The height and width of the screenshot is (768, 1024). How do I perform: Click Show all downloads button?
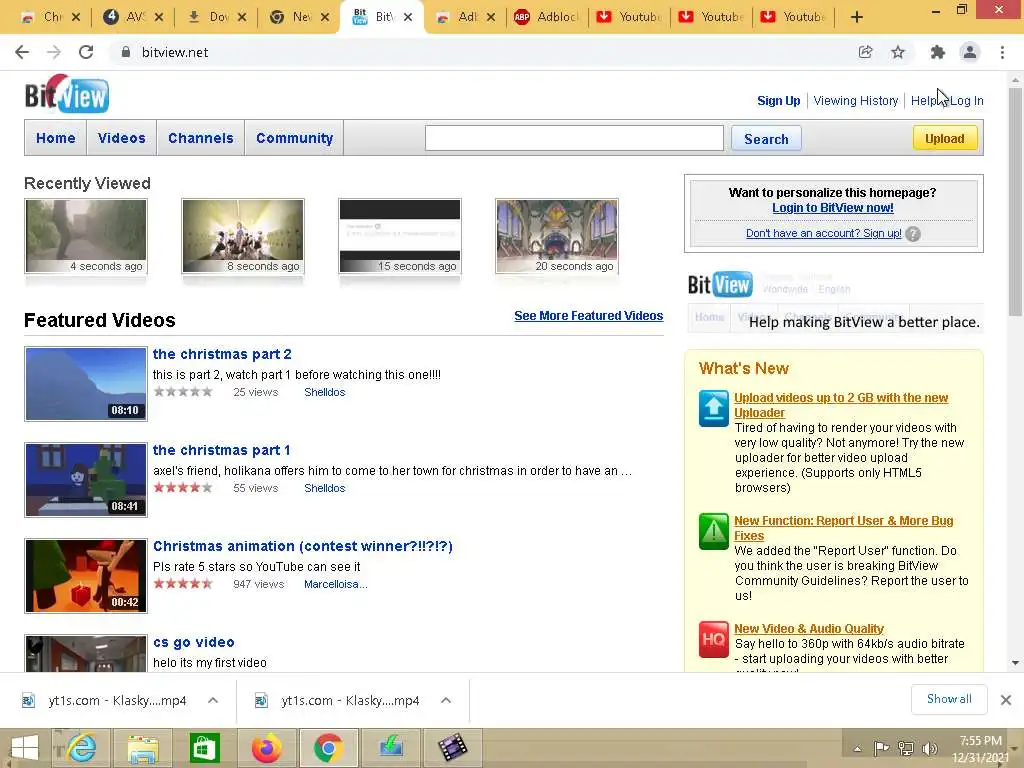point(949,699)
